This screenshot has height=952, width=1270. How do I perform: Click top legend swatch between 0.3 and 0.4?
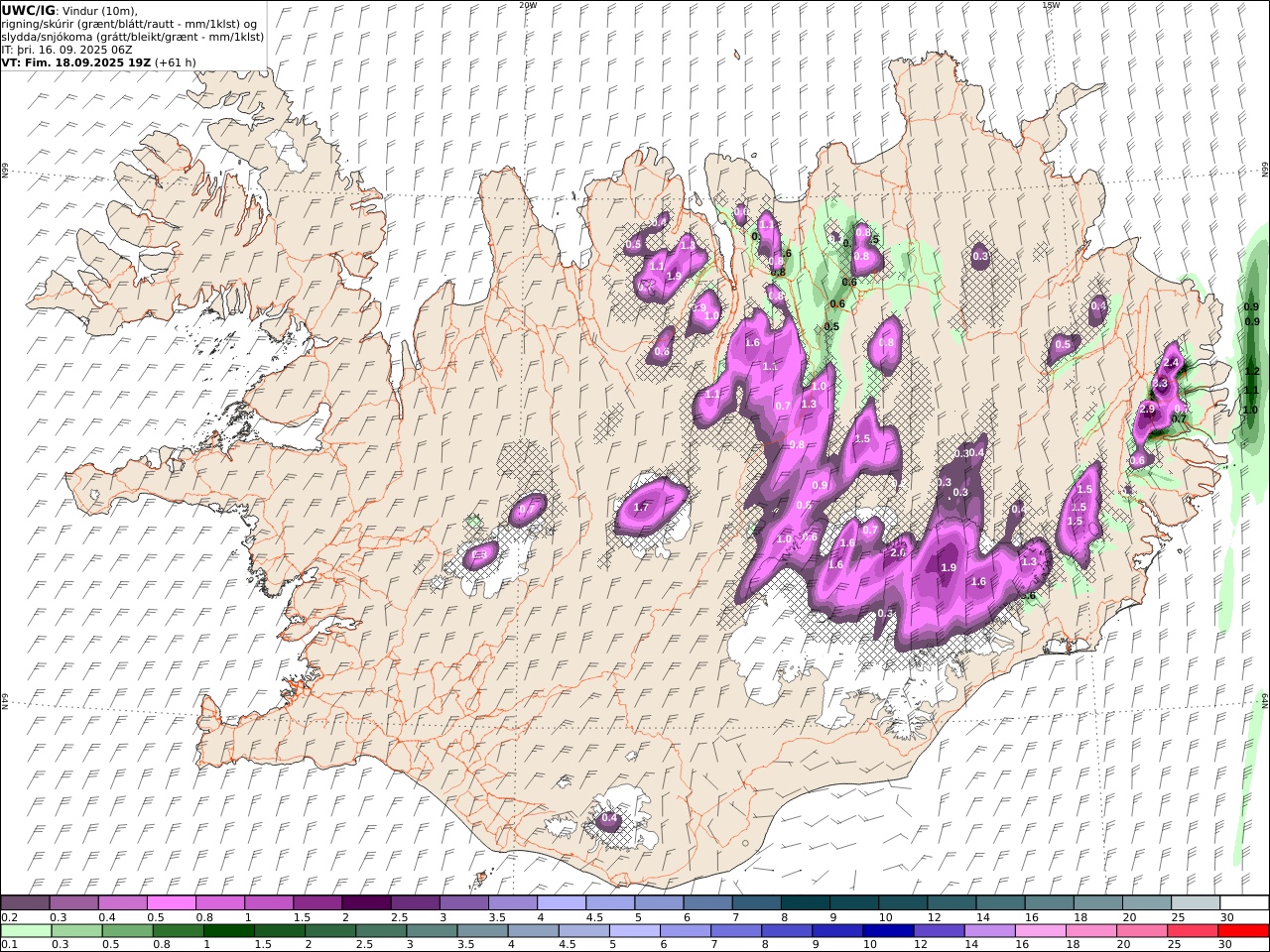point(73,902)
